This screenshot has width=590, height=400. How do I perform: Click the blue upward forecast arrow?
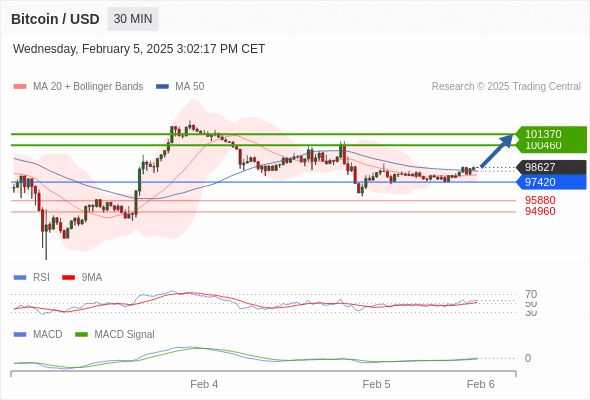[497, 151]
